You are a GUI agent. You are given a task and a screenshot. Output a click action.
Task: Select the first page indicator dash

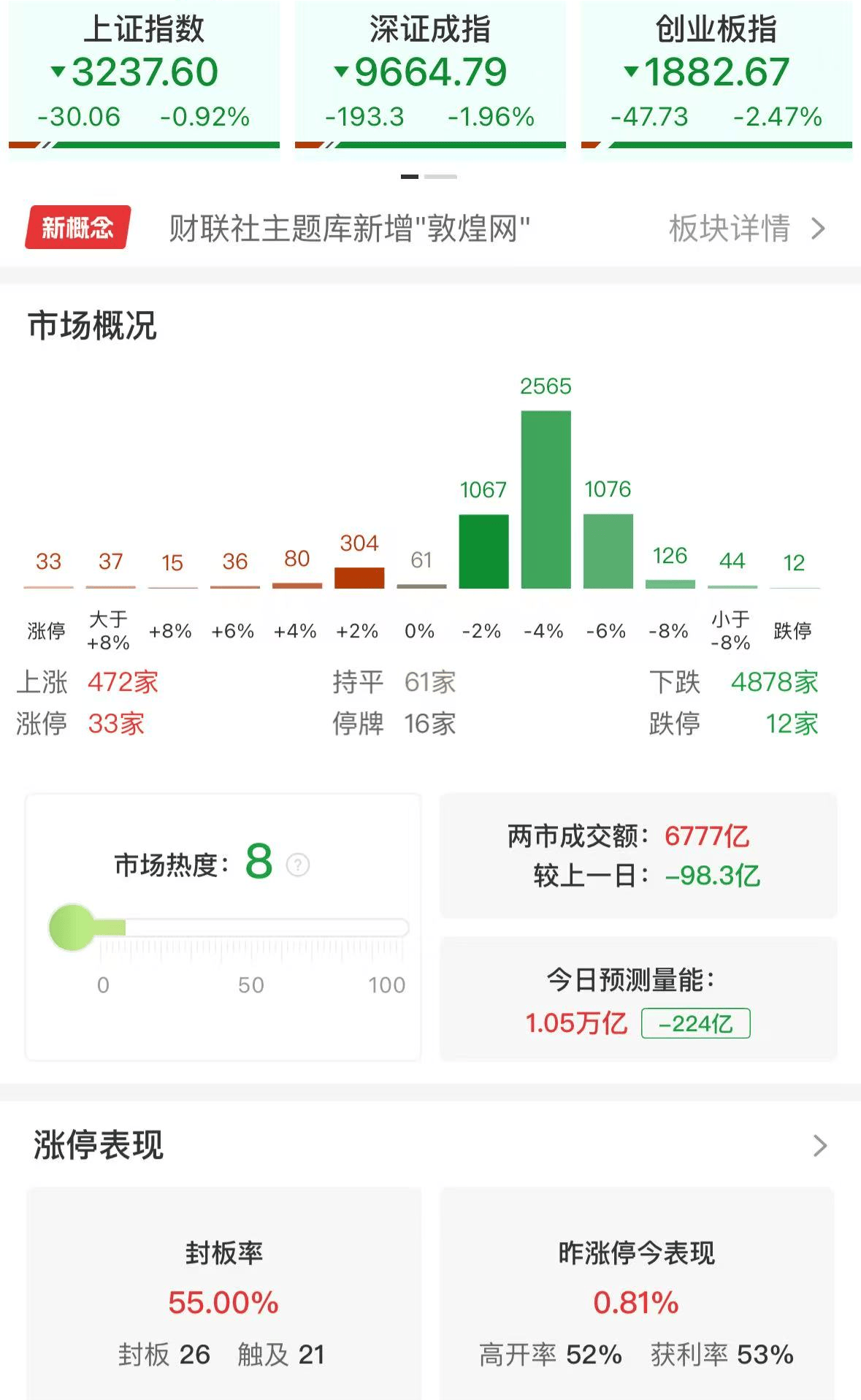(410, 177)
